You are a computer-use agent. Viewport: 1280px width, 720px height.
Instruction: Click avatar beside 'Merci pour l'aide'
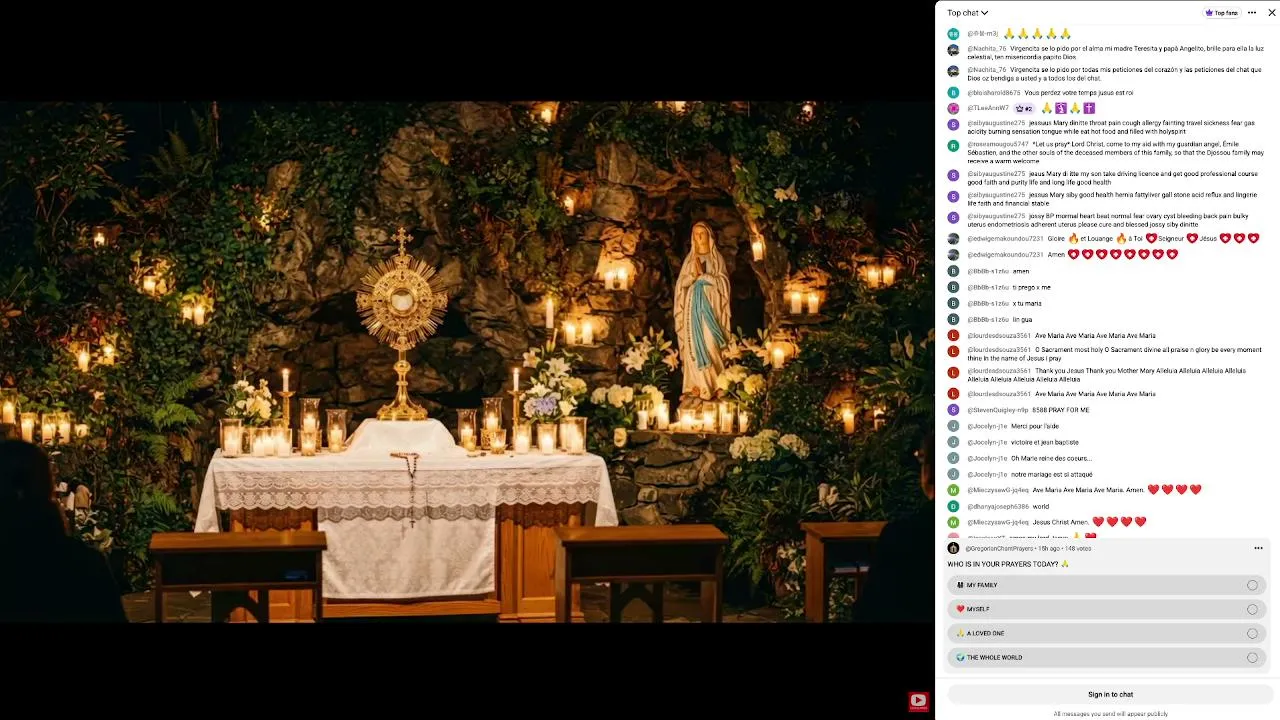(953, 426)
